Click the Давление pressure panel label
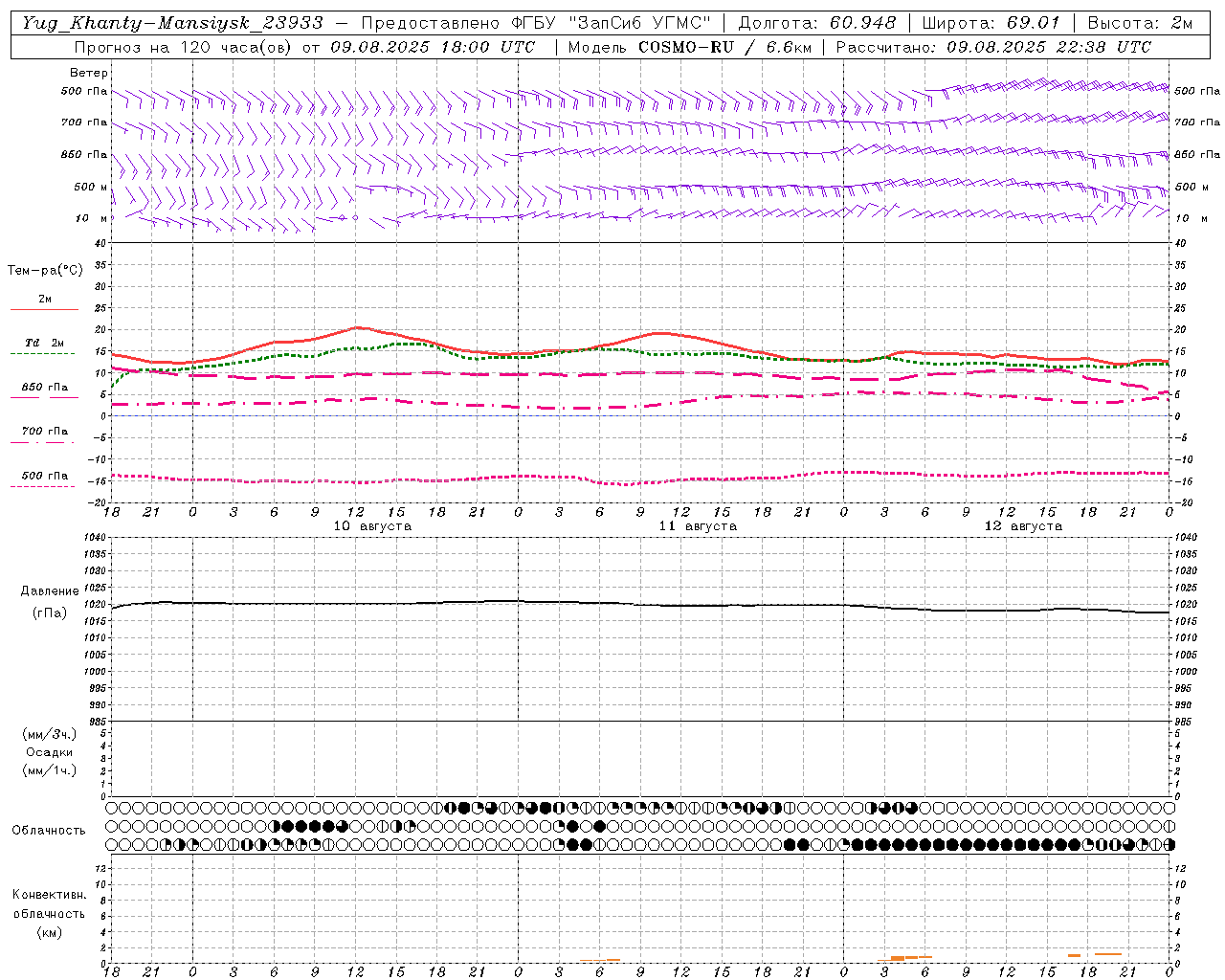This screenshot has height=980, width=1225. click(x=49, y=591)
